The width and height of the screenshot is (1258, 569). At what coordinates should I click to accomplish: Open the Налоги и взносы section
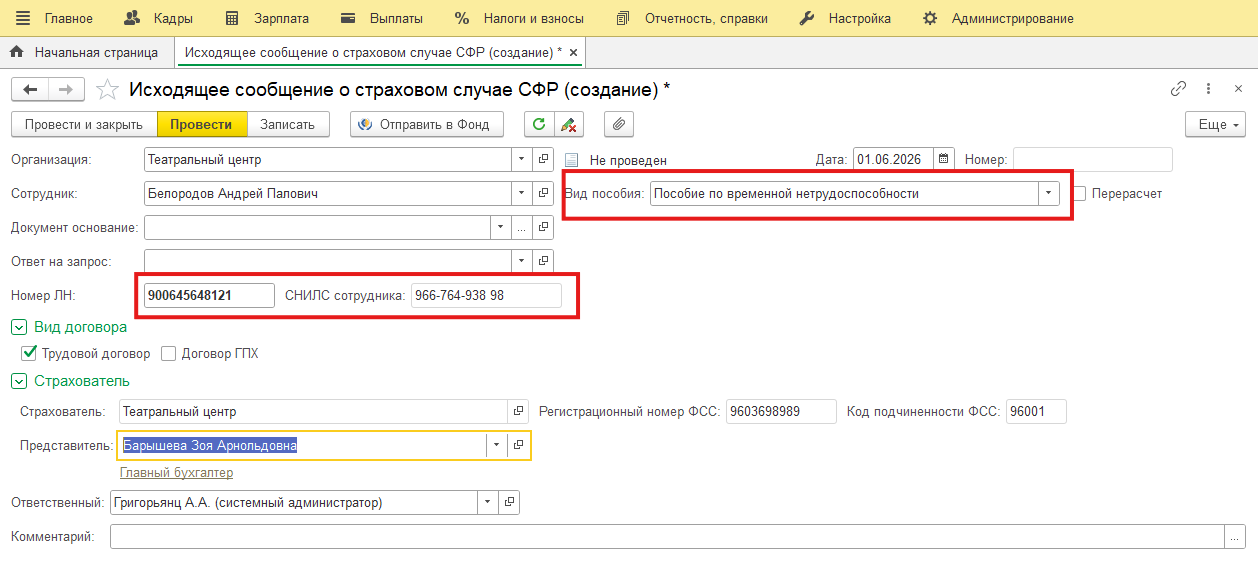pyautogui.click(x=520, y=18)
